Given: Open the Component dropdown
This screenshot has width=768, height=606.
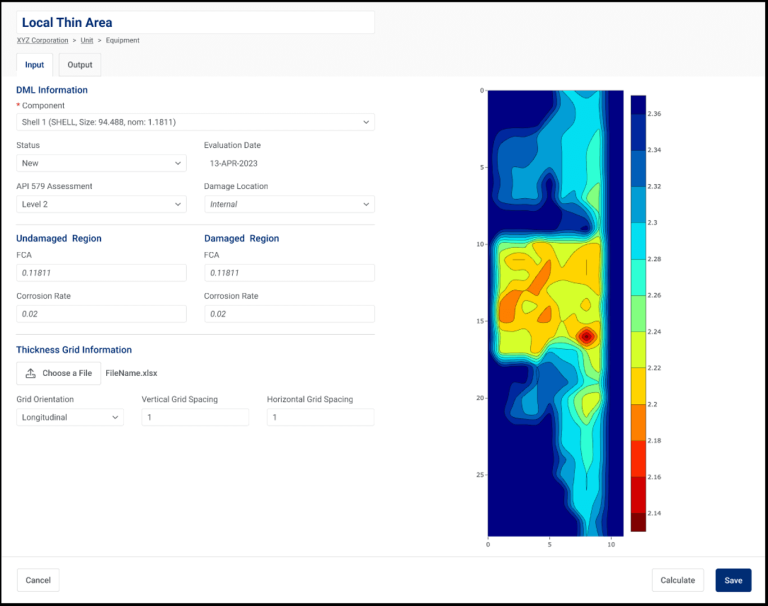Looking at the screenshot, I should click(x=195, y=122).
